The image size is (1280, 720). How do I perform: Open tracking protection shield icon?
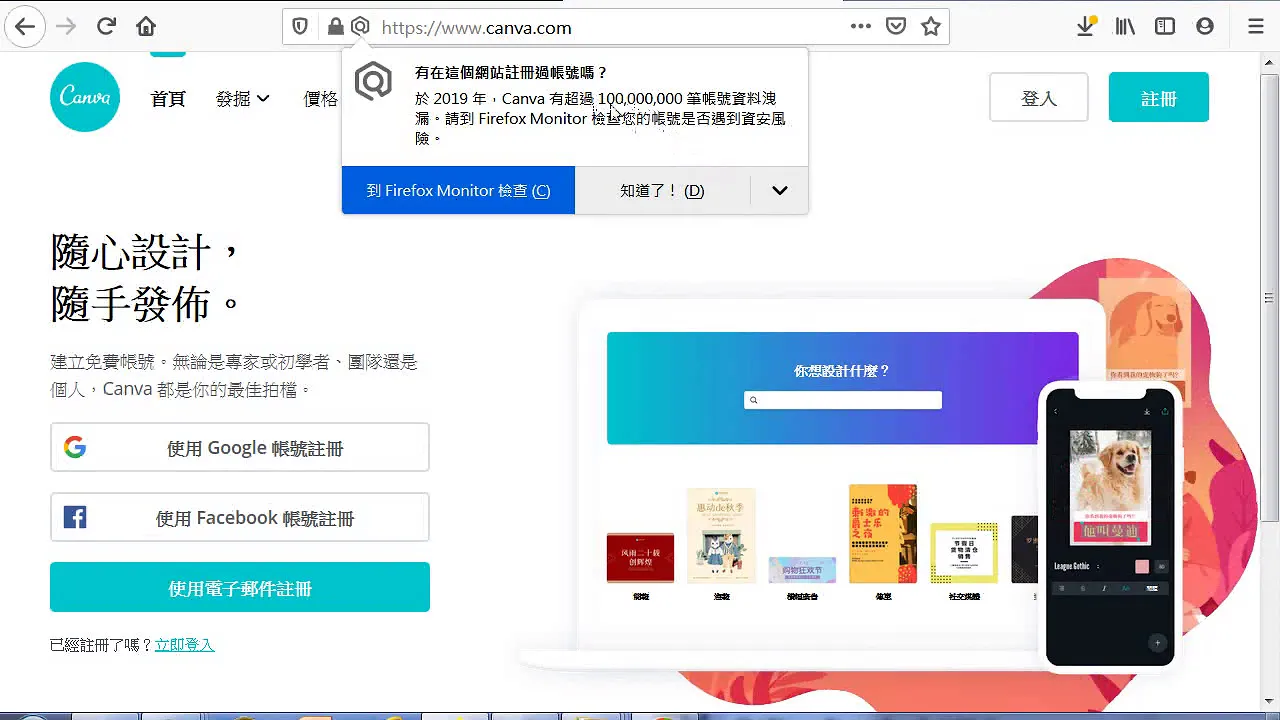300,27
